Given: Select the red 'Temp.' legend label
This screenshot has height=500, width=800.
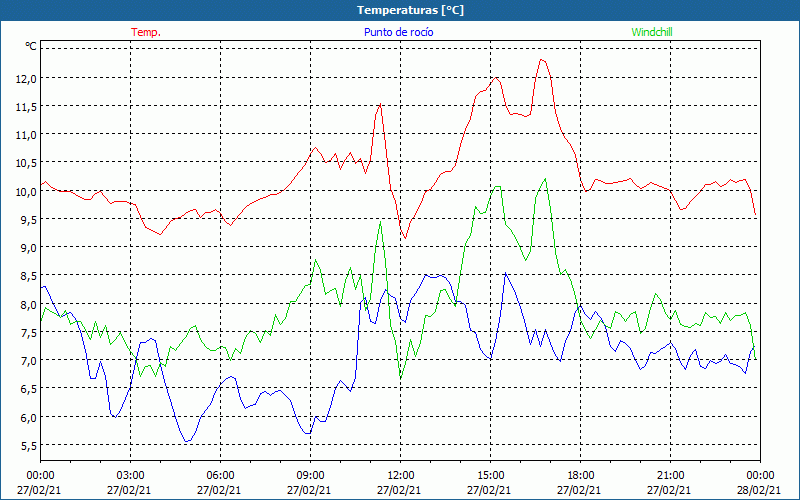Looking at the screenshot, I should click(x=146, y=32).
